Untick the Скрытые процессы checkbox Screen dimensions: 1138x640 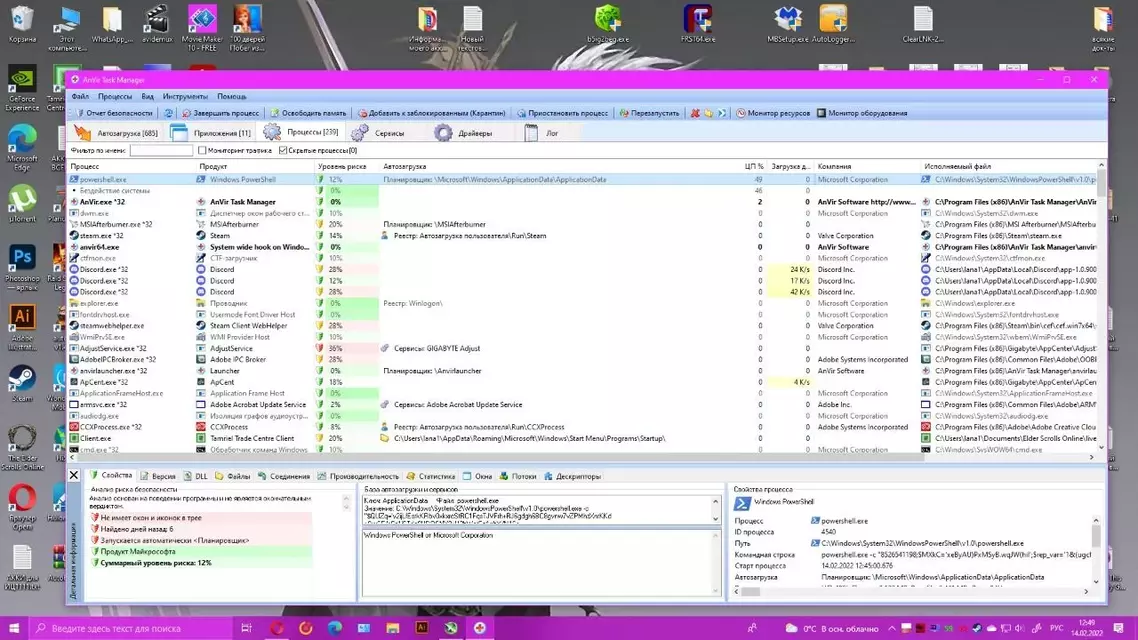point(283,150)
